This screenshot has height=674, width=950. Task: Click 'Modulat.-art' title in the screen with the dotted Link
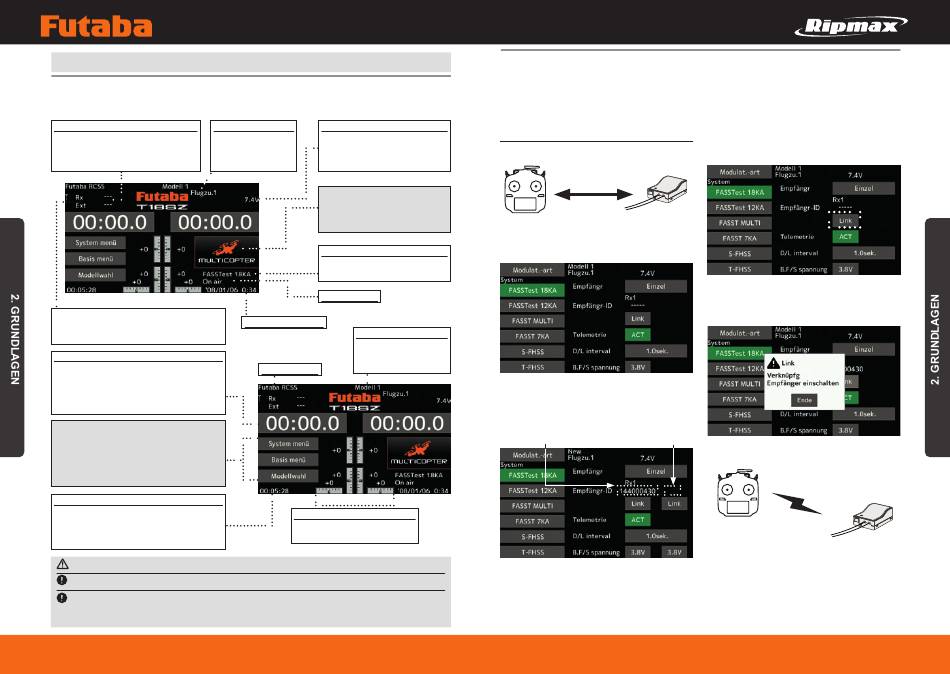(739, 172)
